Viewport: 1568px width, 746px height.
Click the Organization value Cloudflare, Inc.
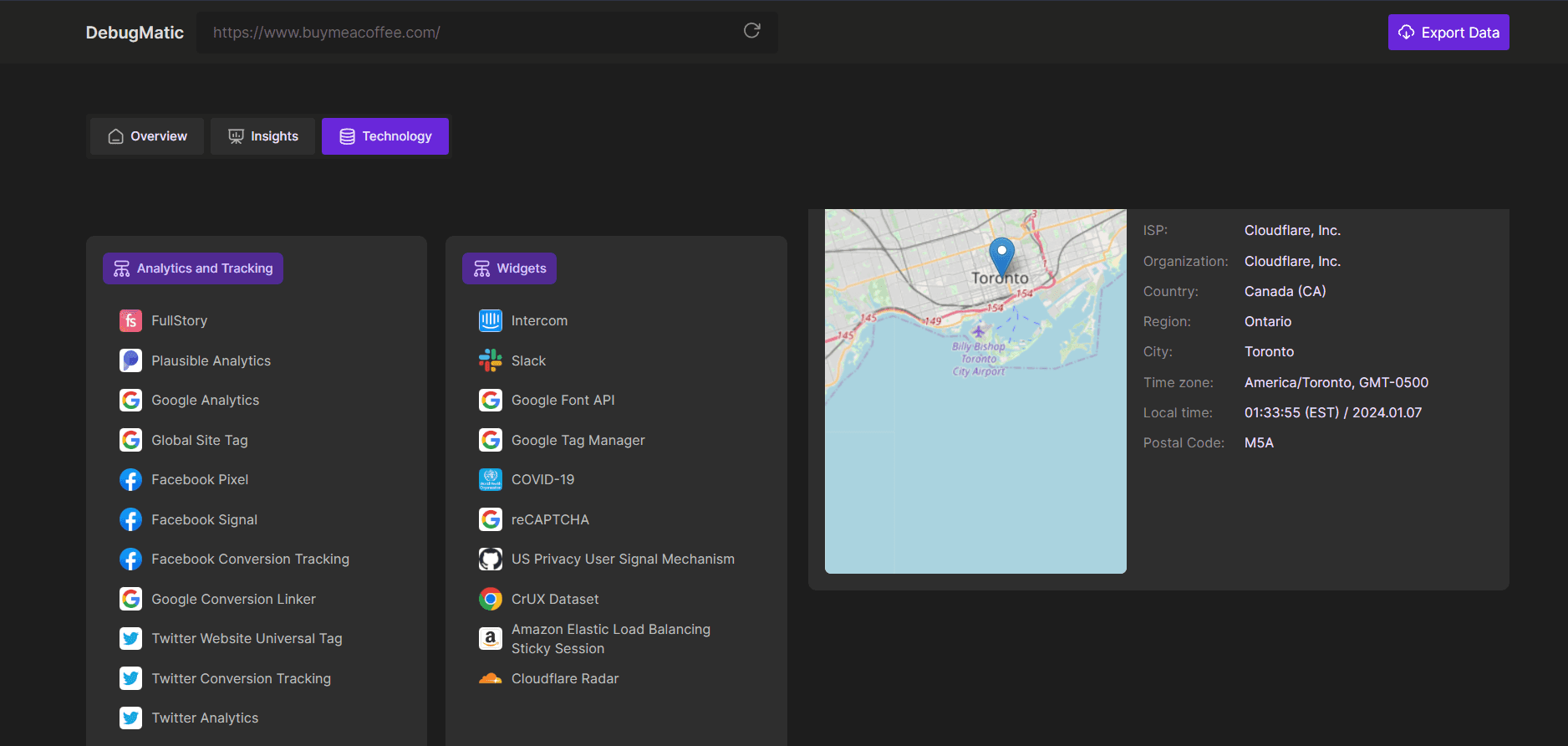(1292, 261)
